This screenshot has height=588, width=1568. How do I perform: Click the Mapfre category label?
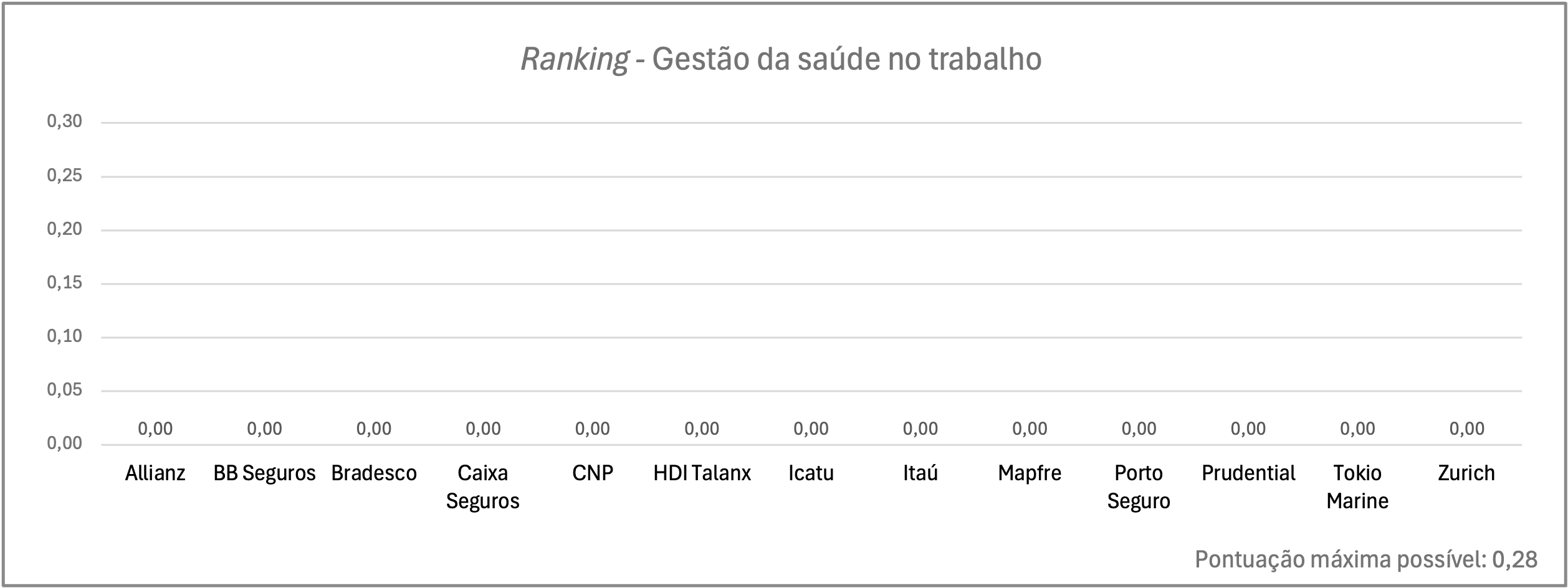(x=1030, y=473)
